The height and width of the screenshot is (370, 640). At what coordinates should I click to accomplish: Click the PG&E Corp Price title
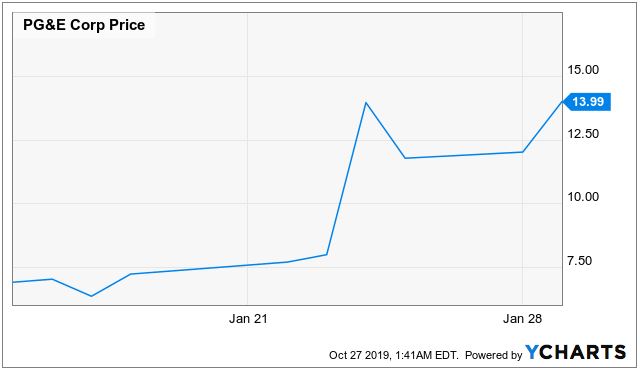pyautogui.click(x=84, y=25)
